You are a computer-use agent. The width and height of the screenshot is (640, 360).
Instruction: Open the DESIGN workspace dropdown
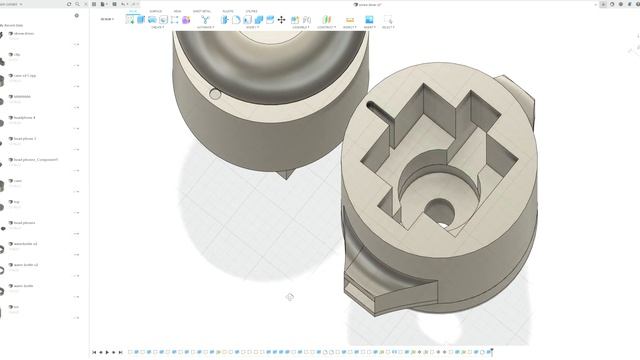coord(107,19)
